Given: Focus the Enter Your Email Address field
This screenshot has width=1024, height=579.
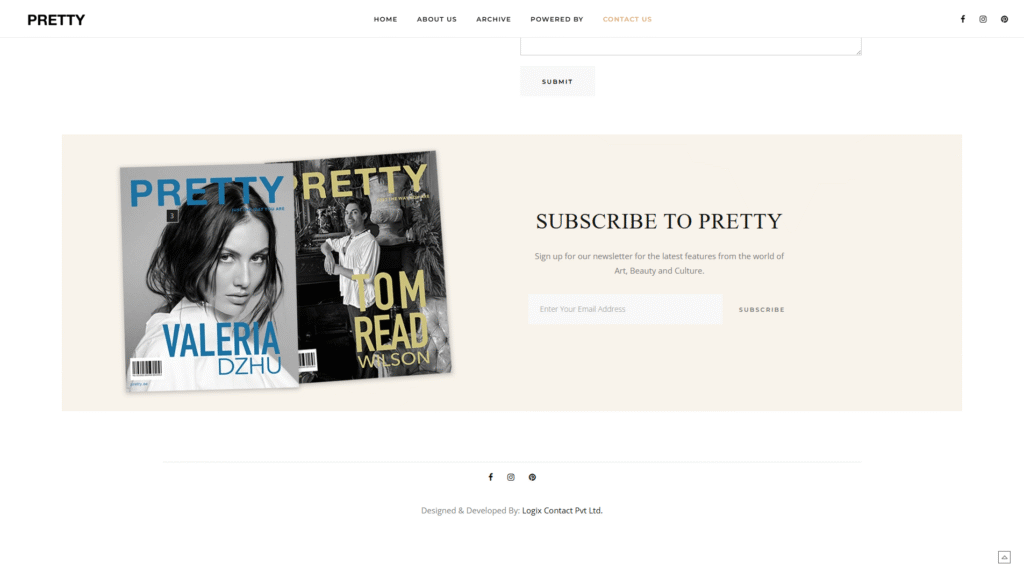Looking at the screenshot, I should pyautogui.click(x=625, y=309).
